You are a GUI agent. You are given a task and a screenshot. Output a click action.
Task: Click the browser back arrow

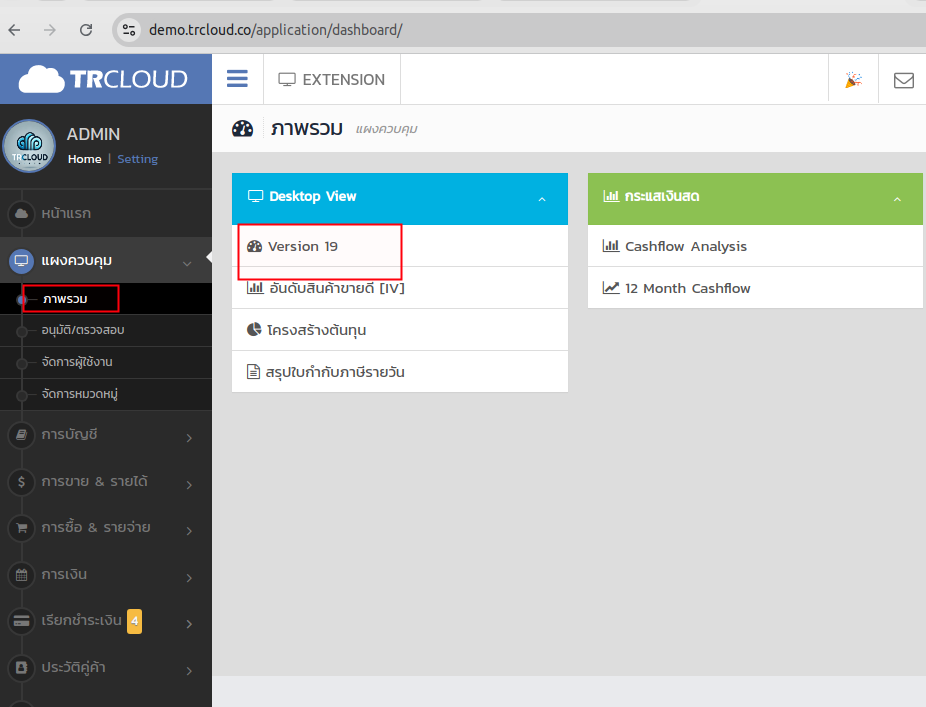[14, 30]
